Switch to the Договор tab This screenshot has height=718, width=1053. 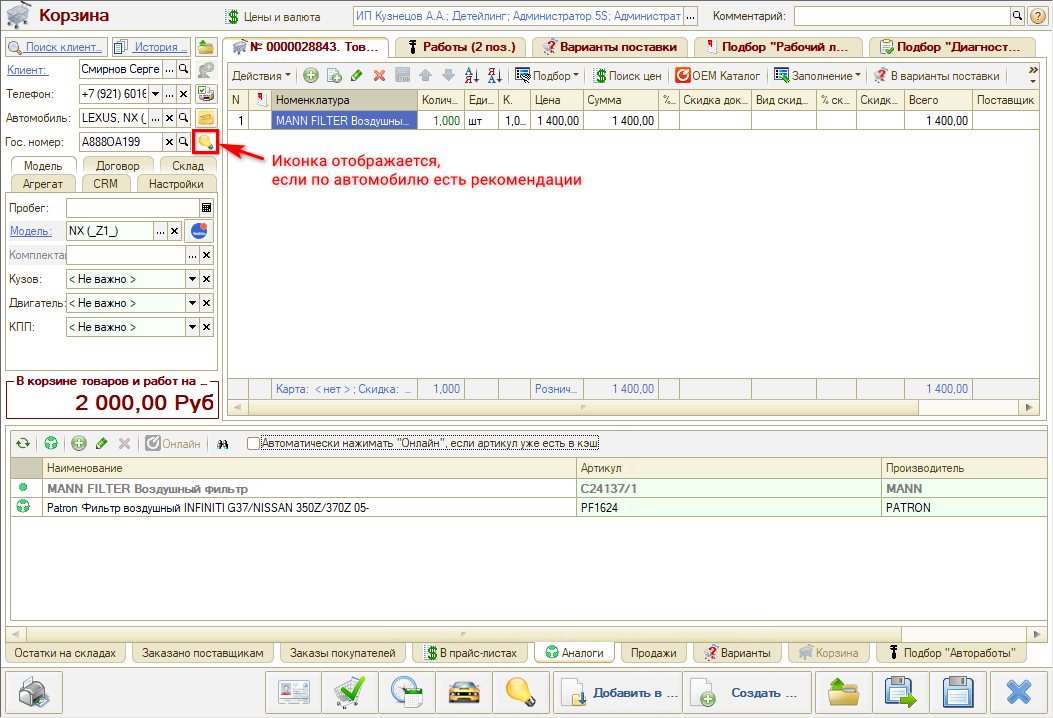(x=118, y=166)
